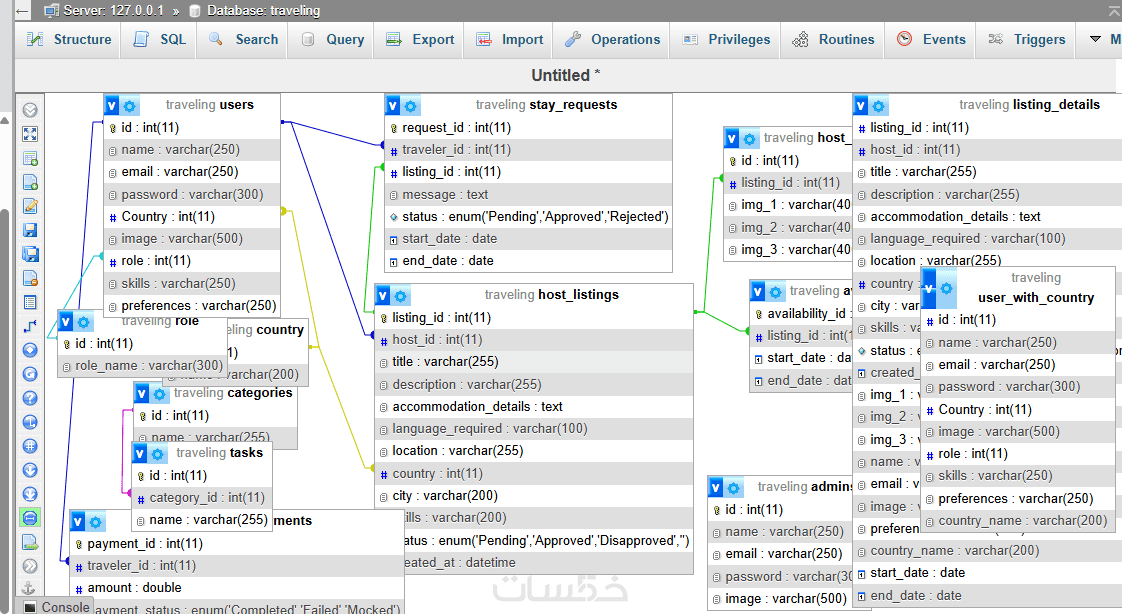The image size is (1122, 614).
Task: Click gear icon on tasks table
Action: tap(157, 454)
